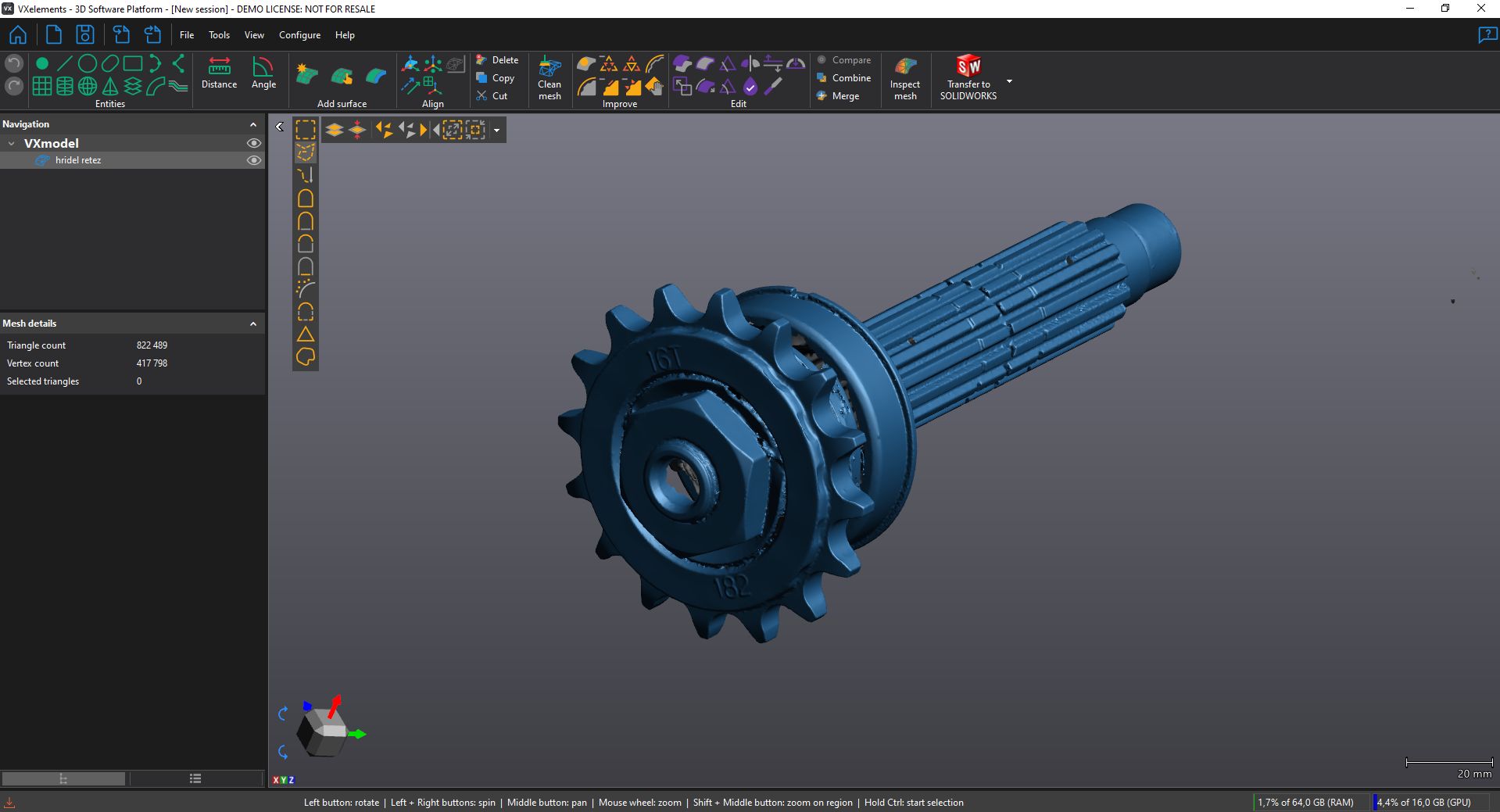Toggle visibility of VXmodel node
Screen dimensions: 1500x812
coord(253,143)
